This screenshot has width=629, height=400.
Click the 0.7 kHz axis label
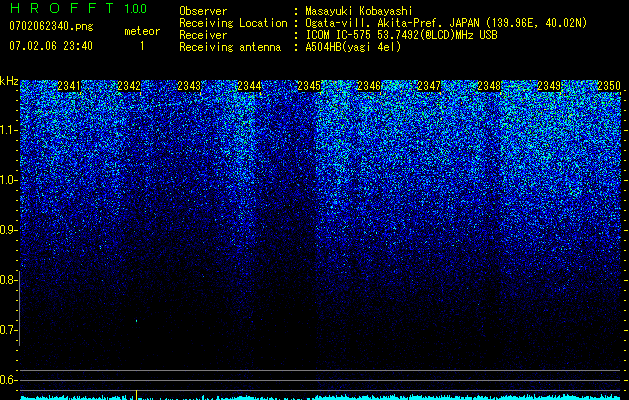tap(7, 330)
